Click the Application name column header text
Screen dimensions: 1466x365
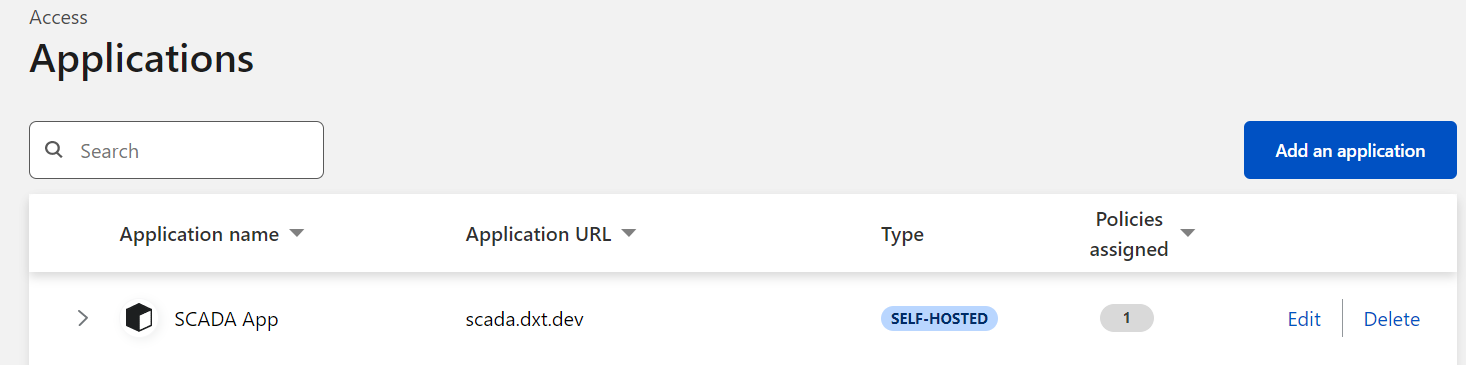(199, 234)
